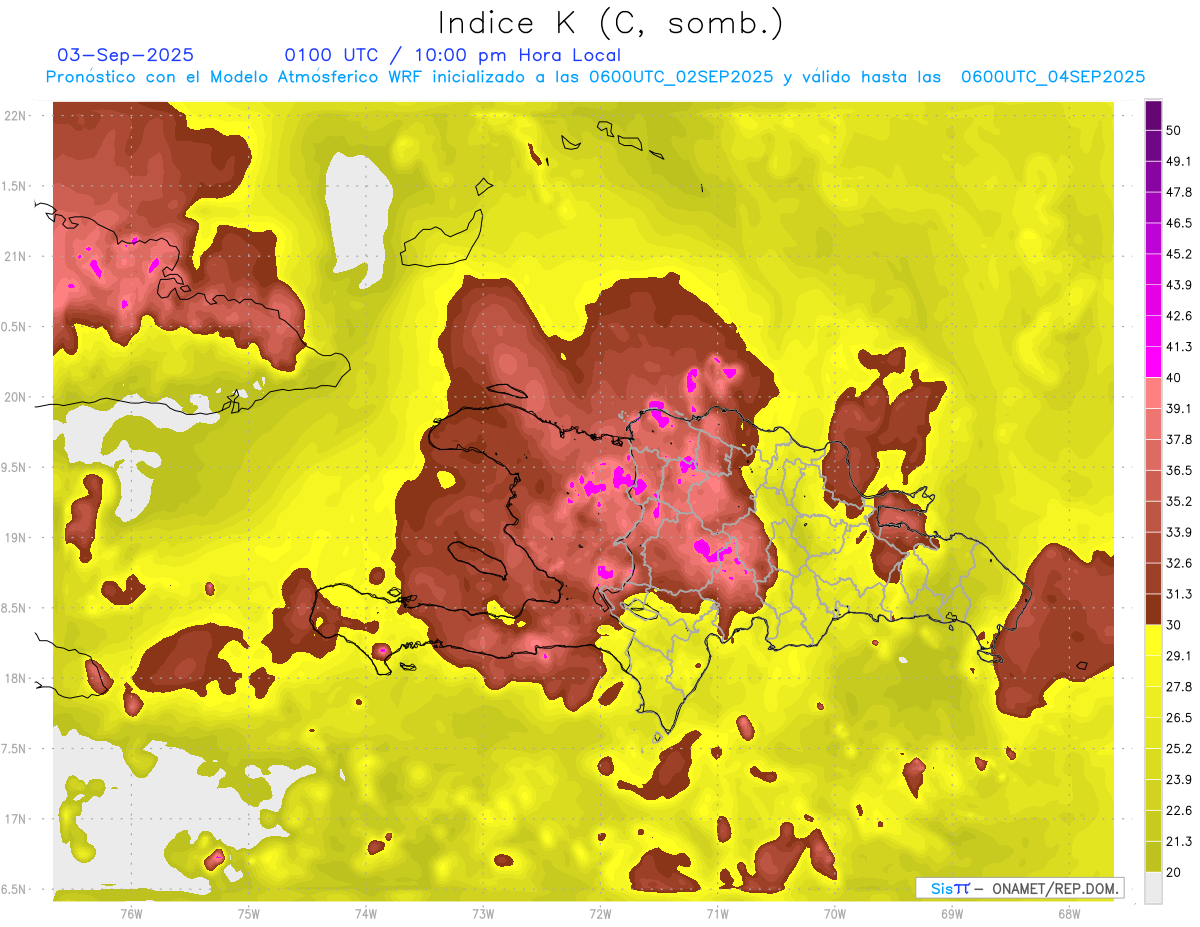
Task: Select the date label 03-Sep-2025
Action: pyautogui.click(x=126, y=55)
